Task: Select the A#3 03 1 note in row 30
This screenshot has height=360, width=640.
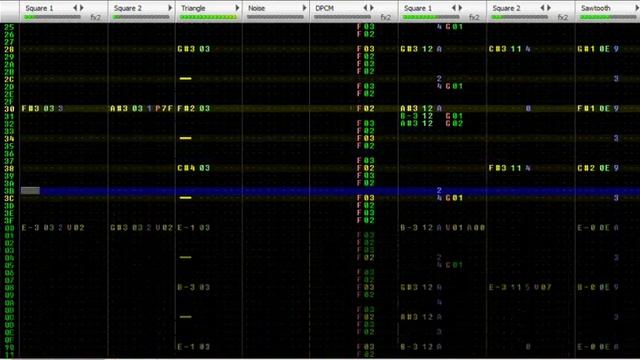Action: [x=131, y=109]
